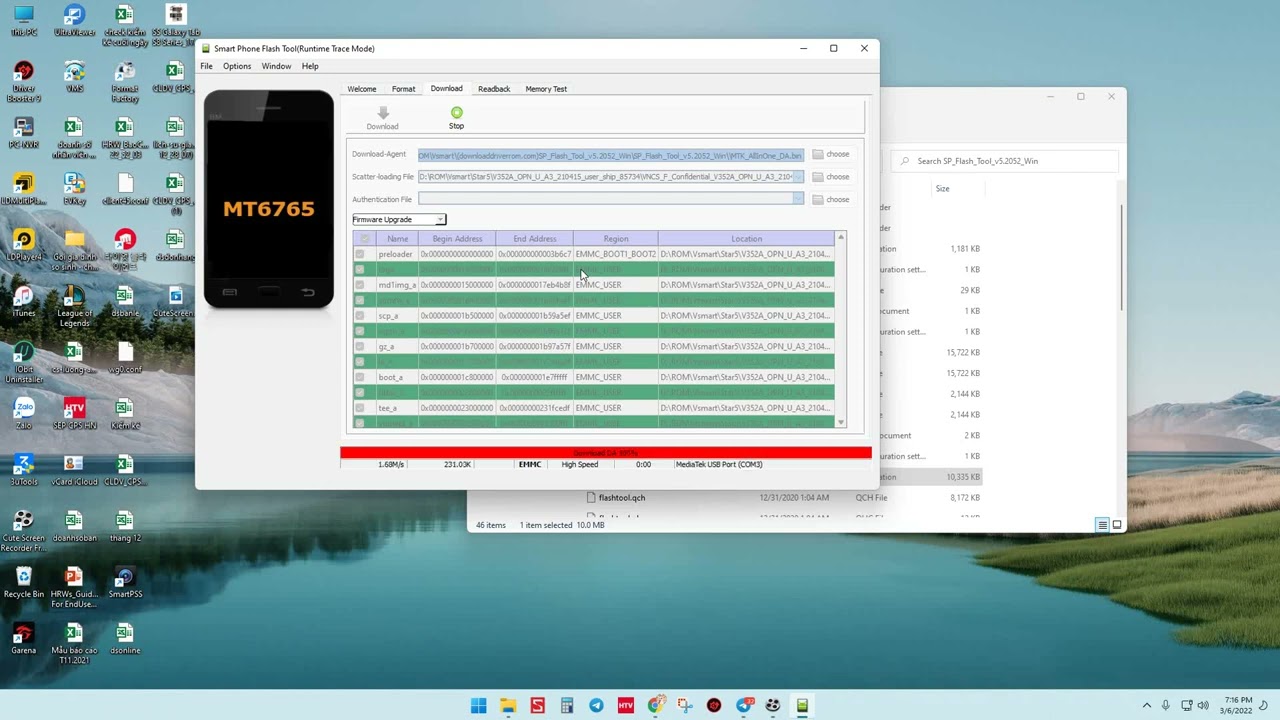Select VMS desktop icon
This screenshot has height=720, width=1280.
point(74,77)
